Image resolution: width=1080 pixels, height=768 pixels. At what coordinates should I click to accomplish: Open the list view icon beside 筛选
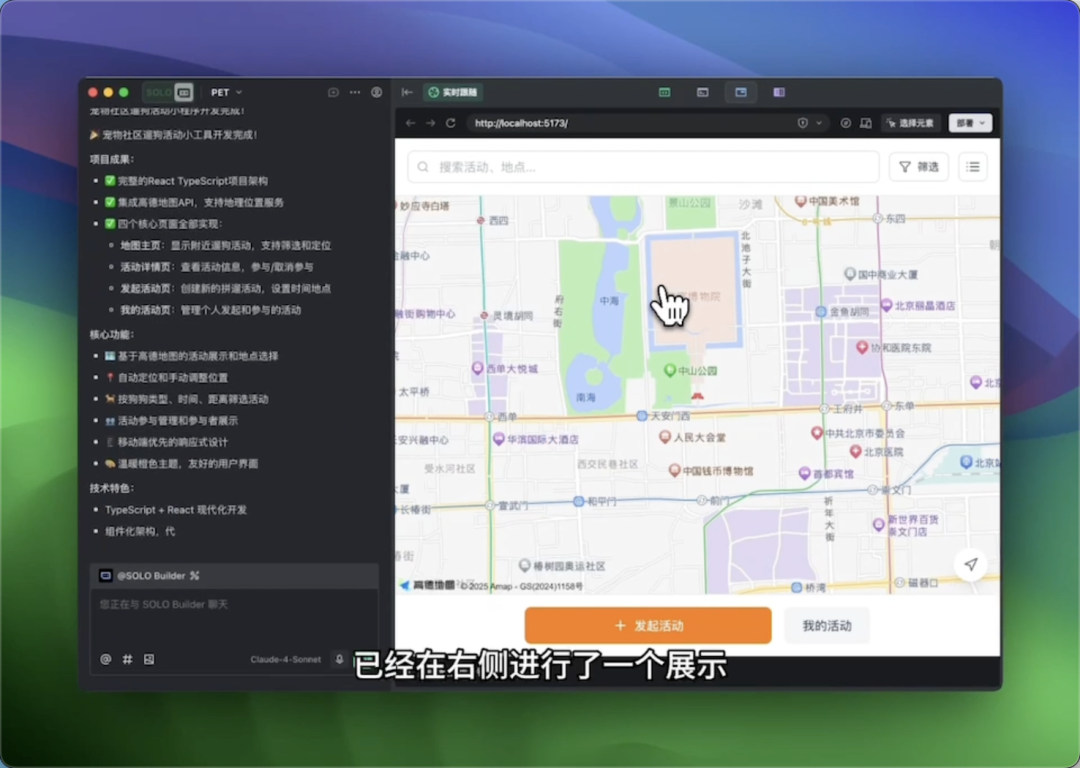973,167
